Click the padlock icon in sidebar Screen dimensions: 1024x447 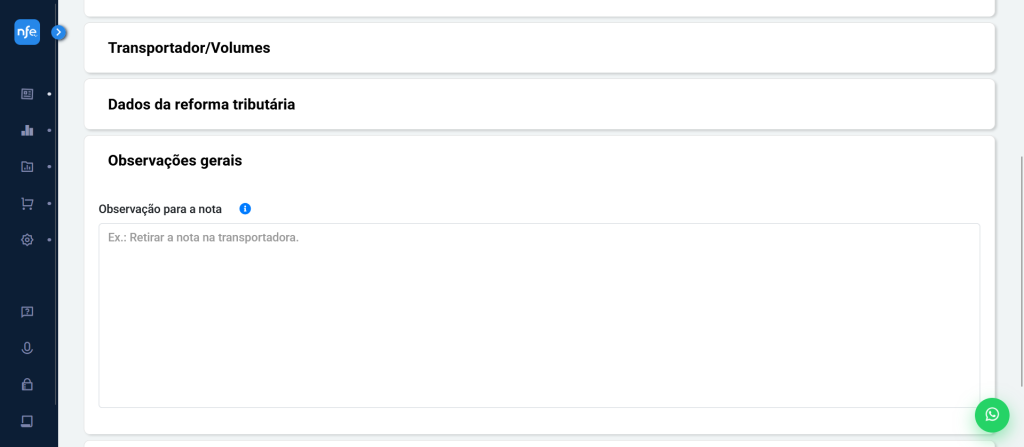click(27, 384)
